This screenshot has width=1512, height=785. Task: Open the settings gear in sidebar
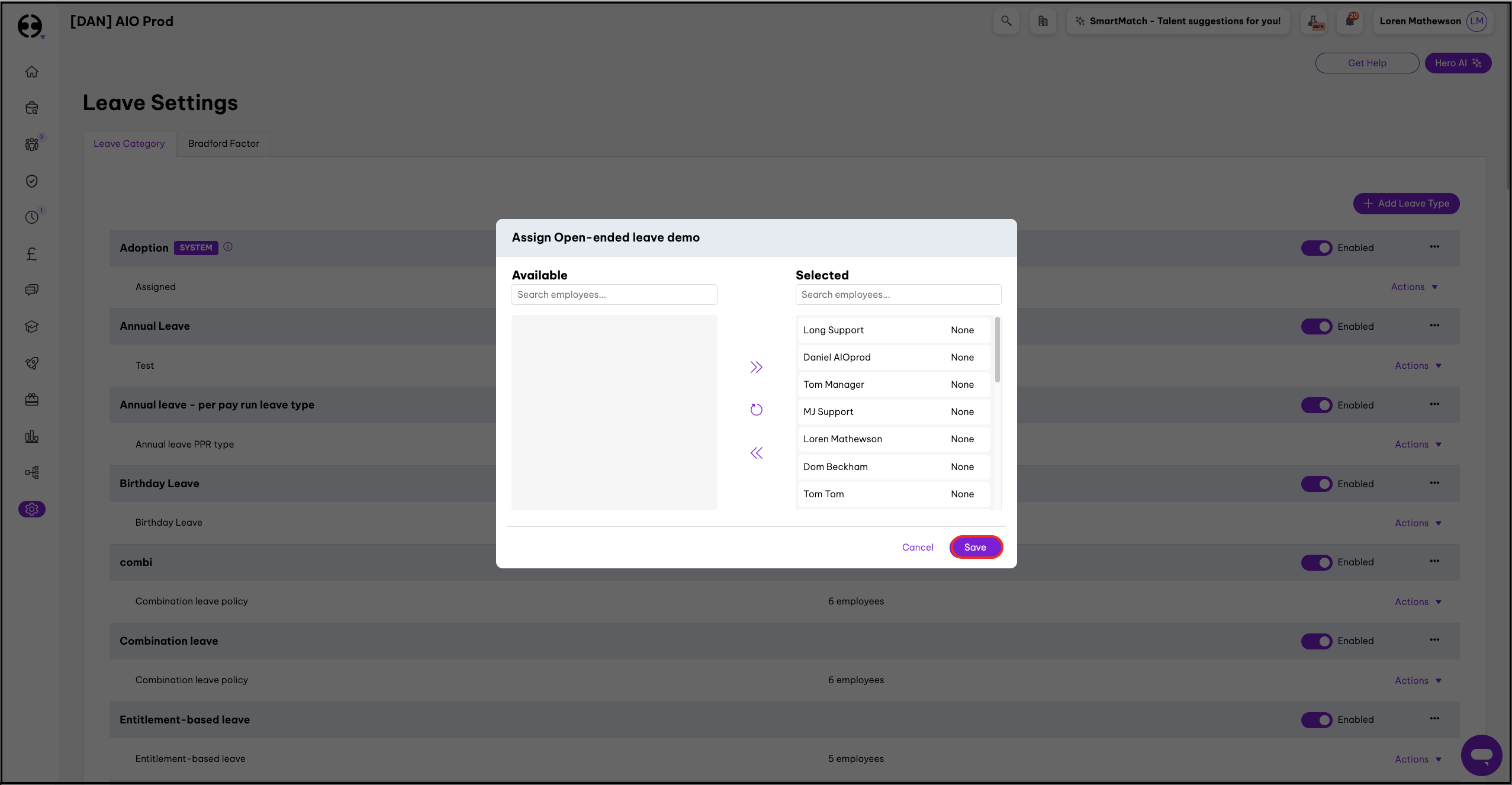(x=32, y=509)
